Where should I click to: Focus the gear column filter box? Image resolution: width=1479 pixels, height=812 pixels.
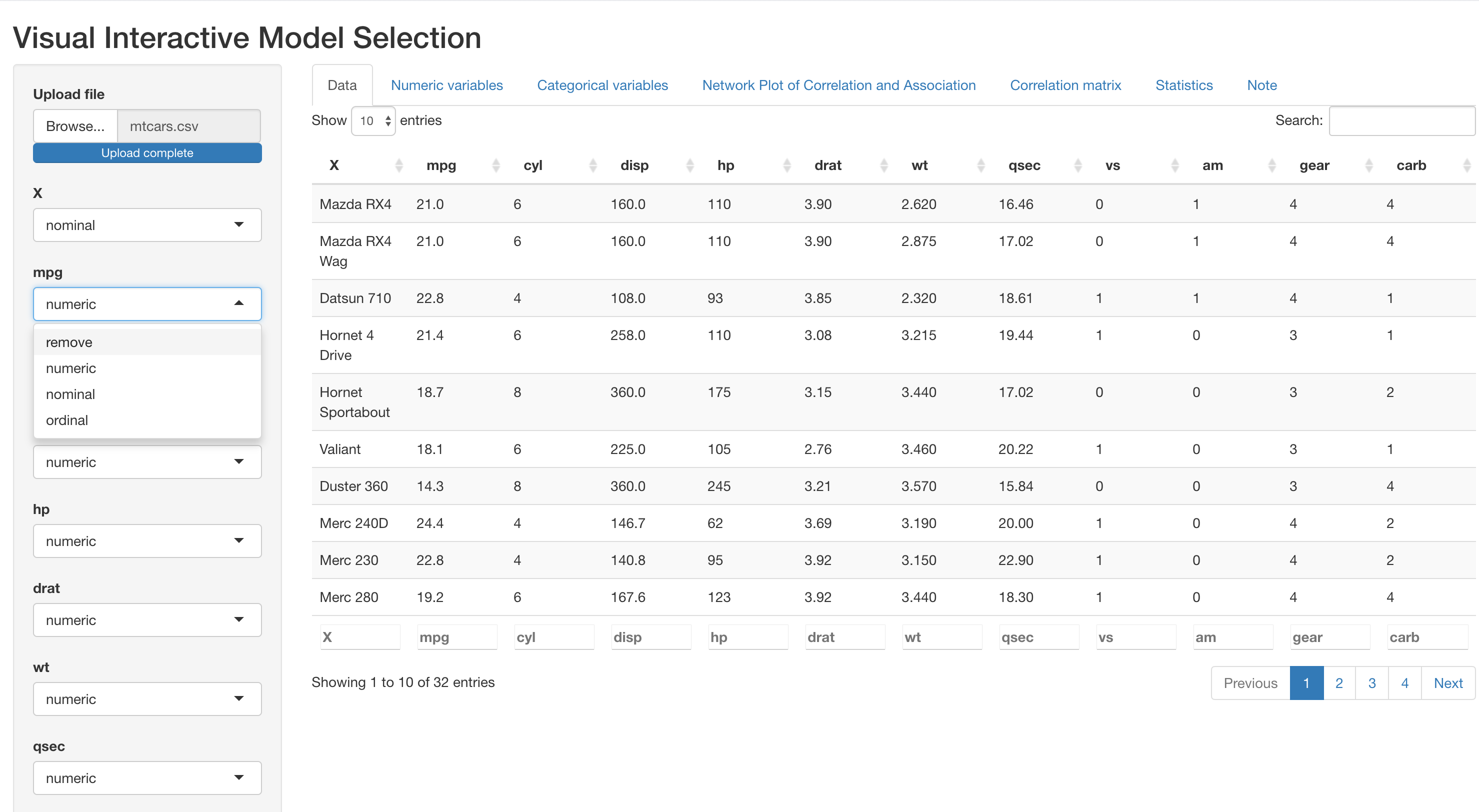coord(1329,637)
